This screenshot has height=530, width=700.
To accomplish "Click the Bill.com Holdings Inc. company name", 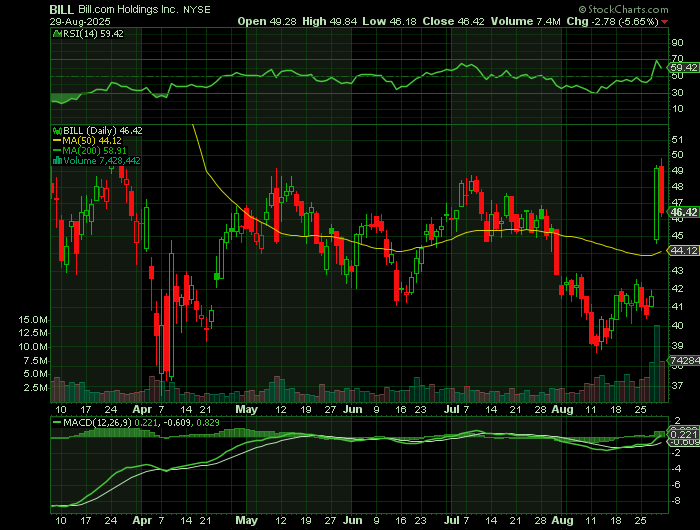I will pos(129,9).
